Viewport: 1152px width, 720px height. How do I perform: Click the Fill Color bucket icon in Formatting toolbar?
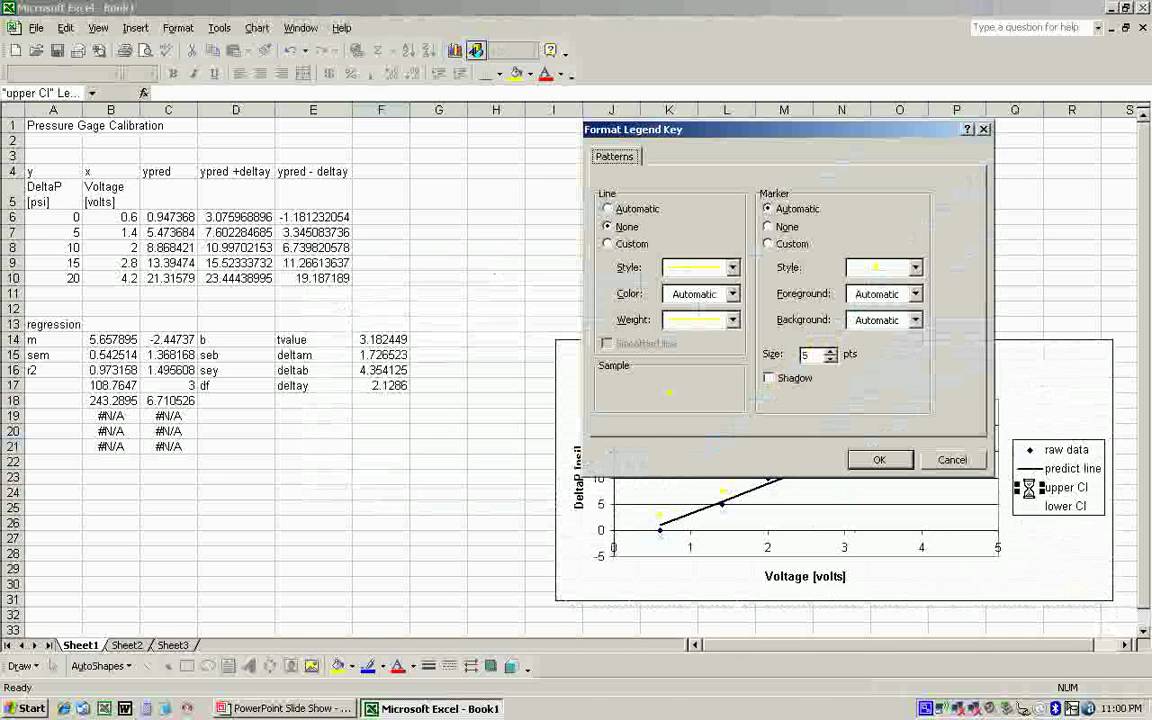[516, 73]
